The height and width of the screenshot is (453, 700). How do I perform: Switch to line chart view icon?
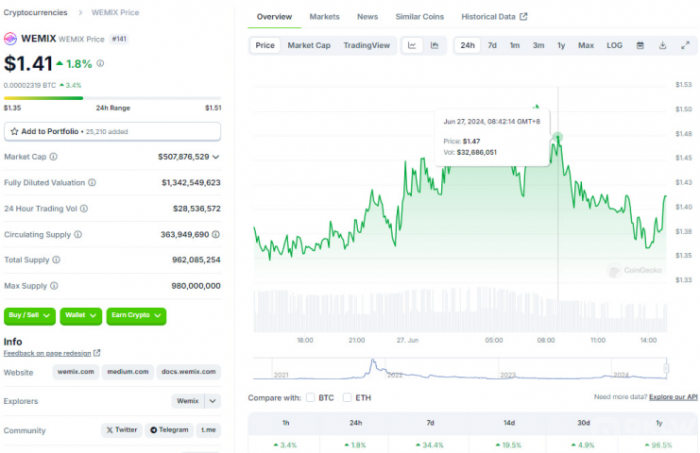[412, 46]
